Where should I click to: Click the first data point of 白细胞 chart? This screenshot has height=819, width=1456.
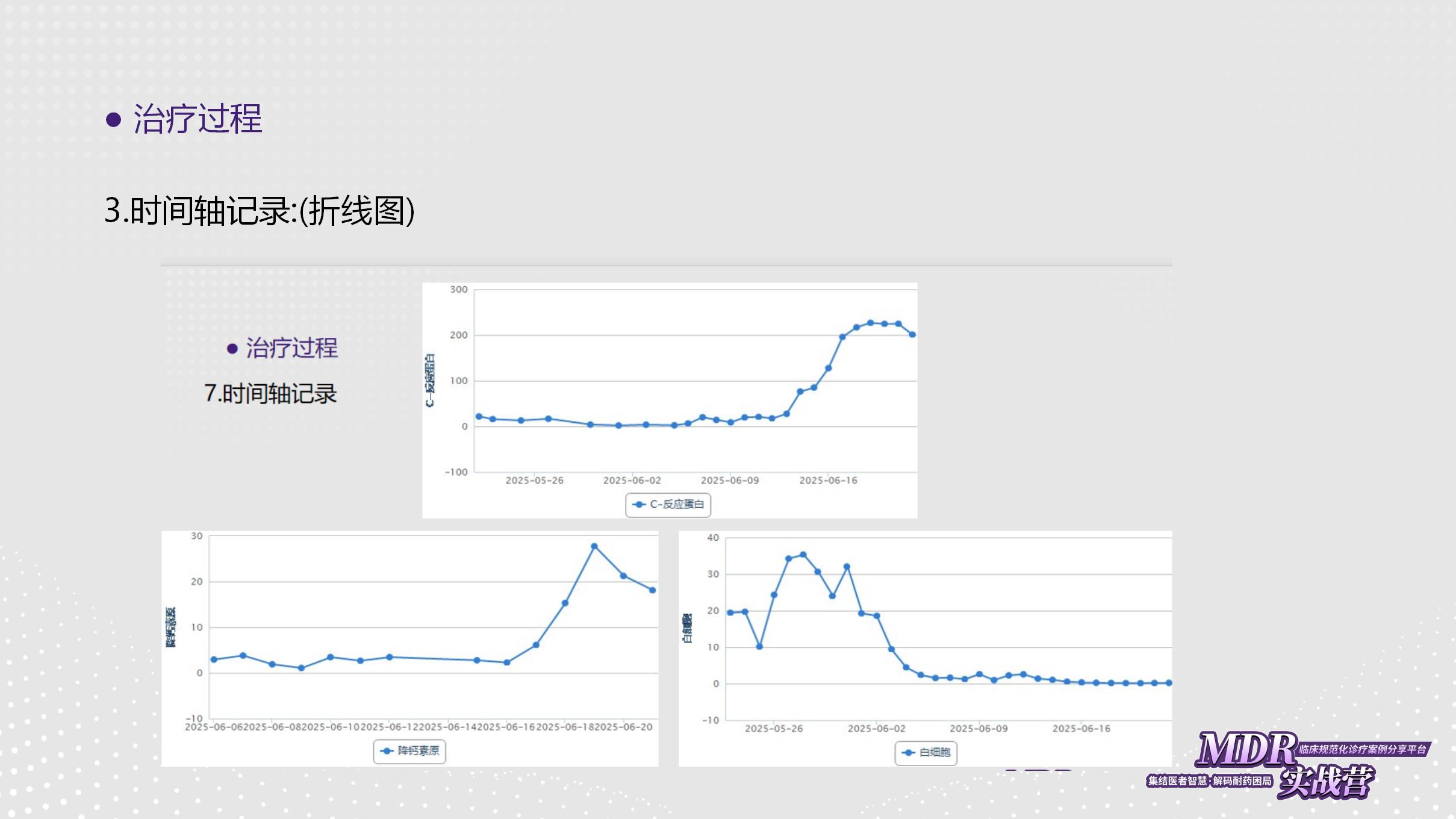[x=730, y=613]
